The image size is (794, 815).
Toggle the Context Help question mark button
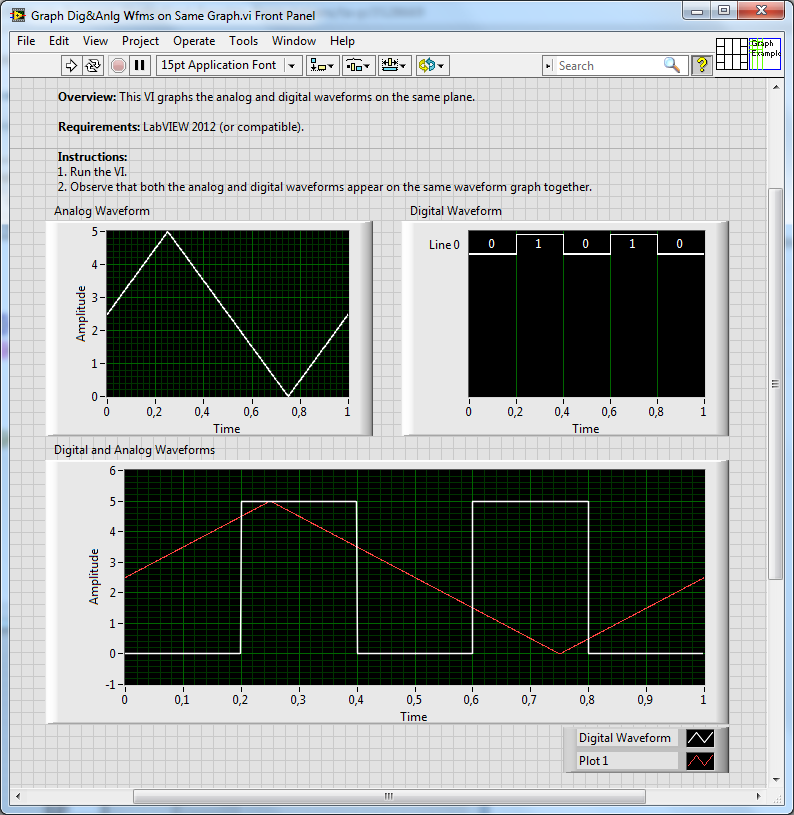pos(702,65)
